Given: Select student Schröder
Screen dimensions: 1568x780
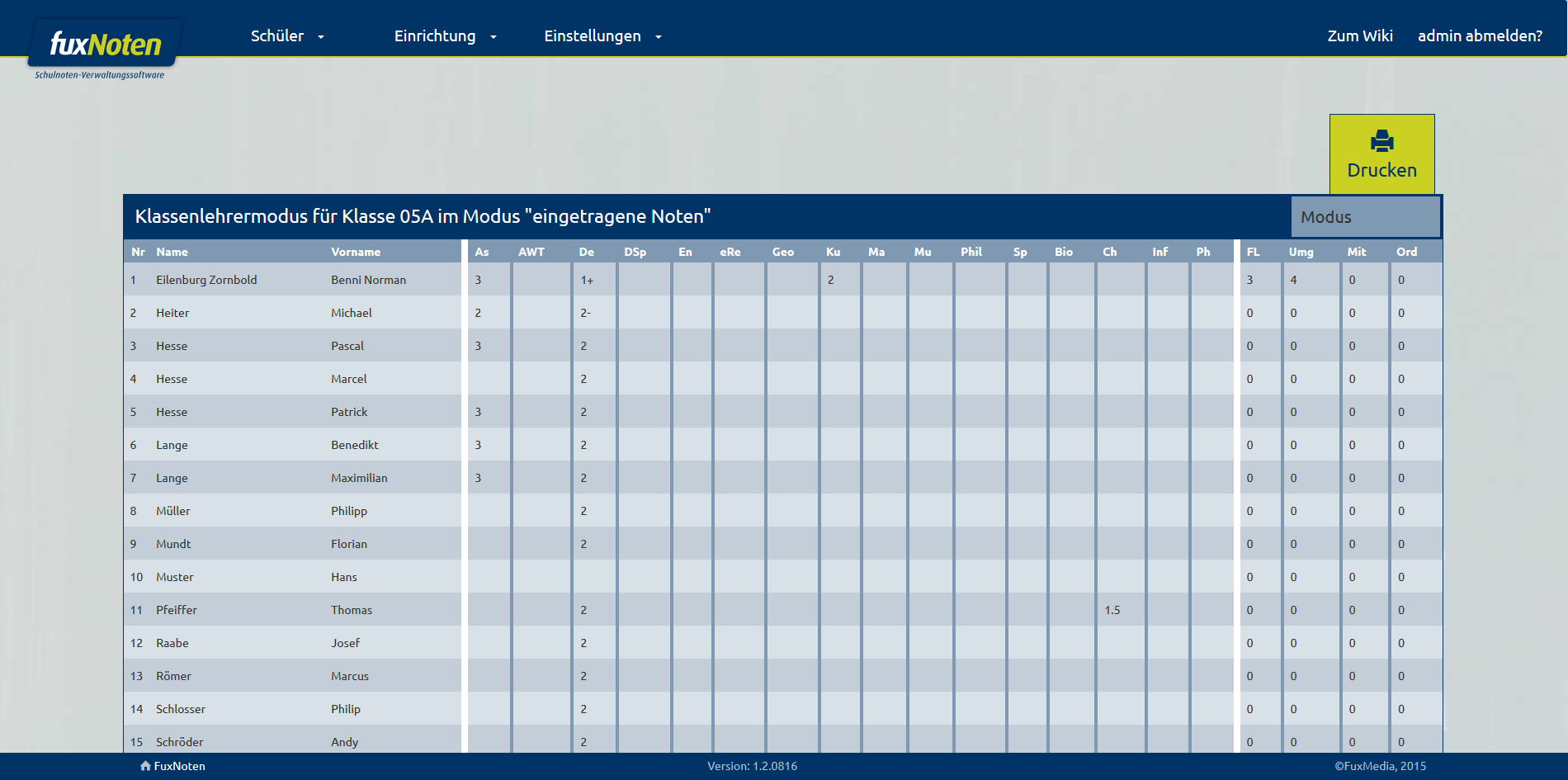Looking at the screenshot, I should (180, 742).
